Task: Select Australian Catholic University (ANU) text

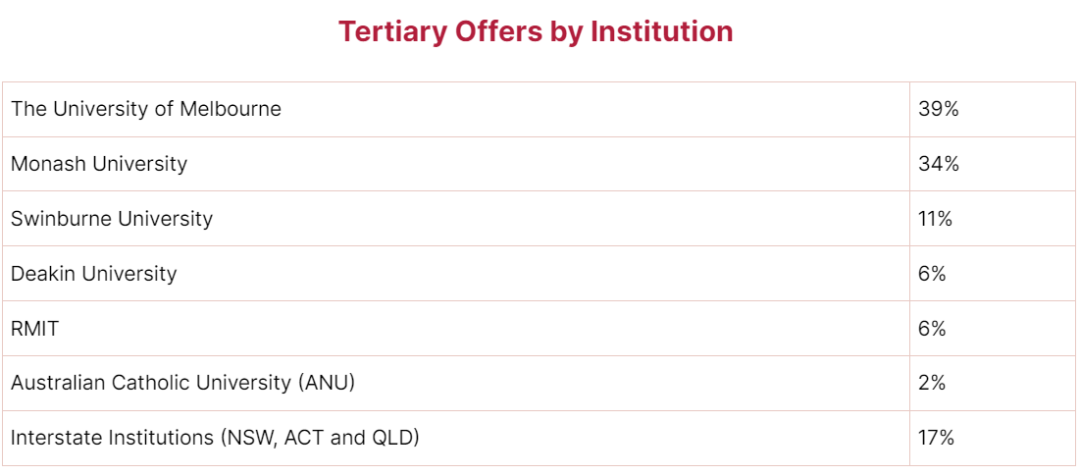Action: (183, 383)
